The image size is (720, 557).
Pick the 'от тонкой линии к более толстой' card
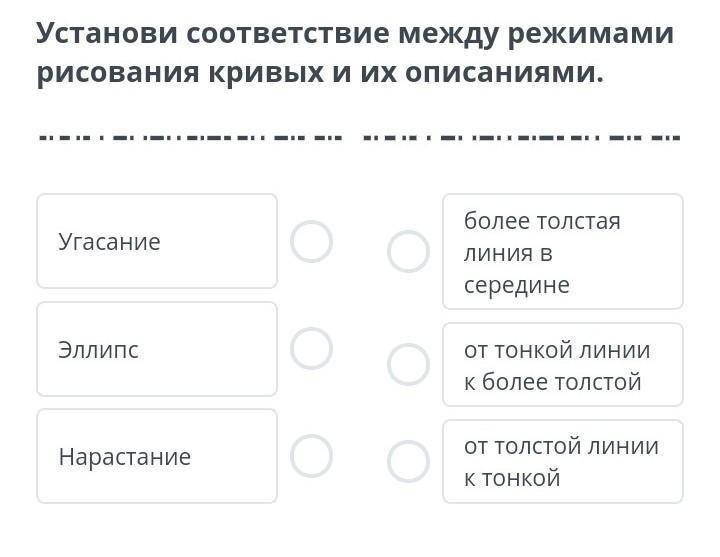tap(562, 365)
